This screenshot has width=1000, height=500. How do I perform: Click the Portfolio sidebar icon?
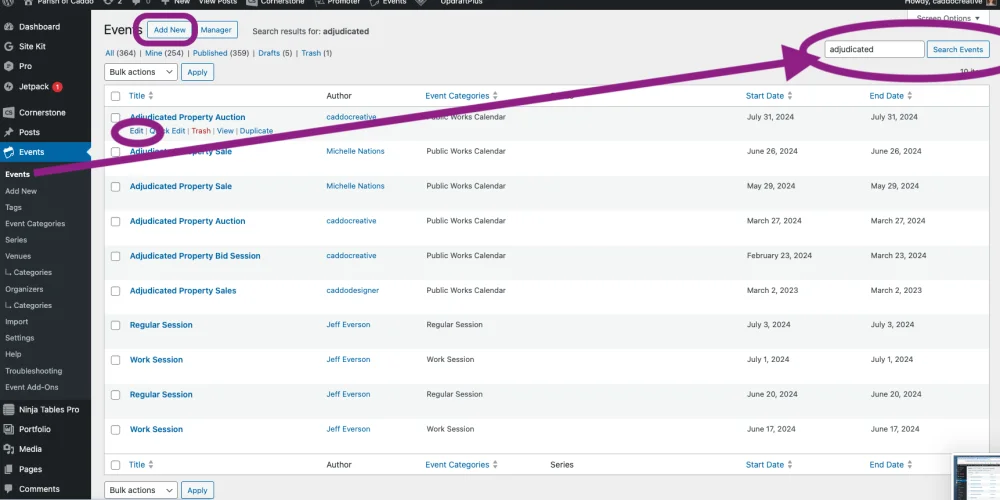[x=9, y=429]
